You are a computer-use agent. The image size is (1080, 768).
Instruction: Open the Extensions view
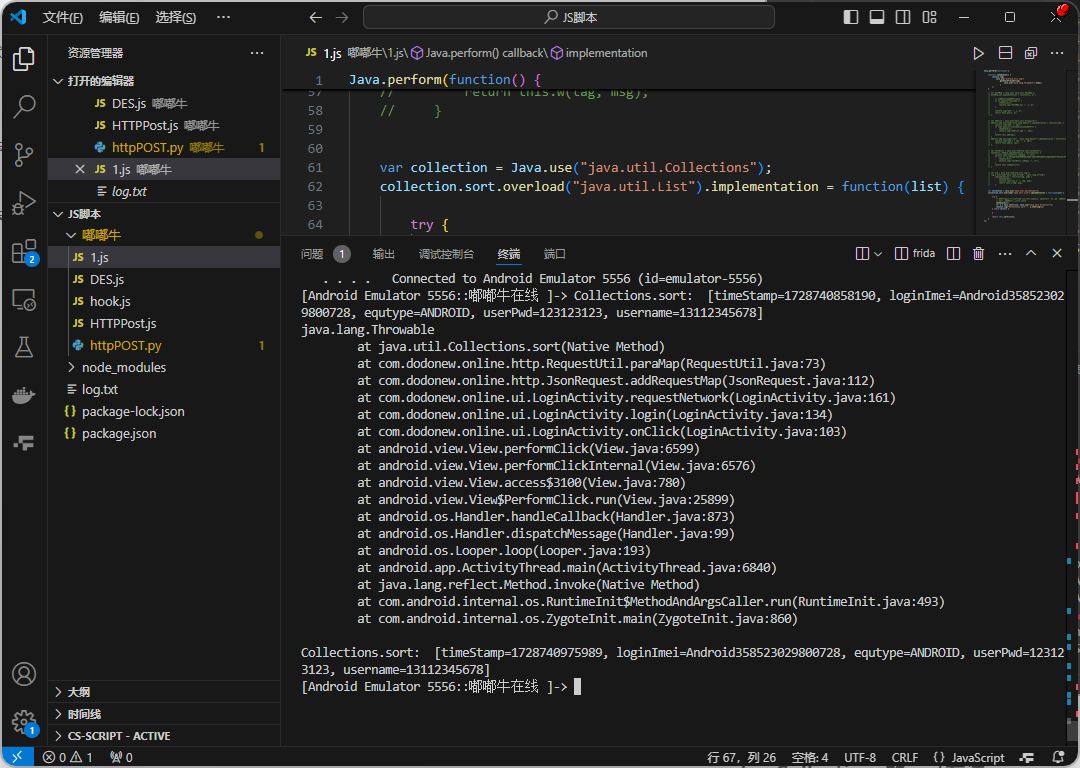24,252
